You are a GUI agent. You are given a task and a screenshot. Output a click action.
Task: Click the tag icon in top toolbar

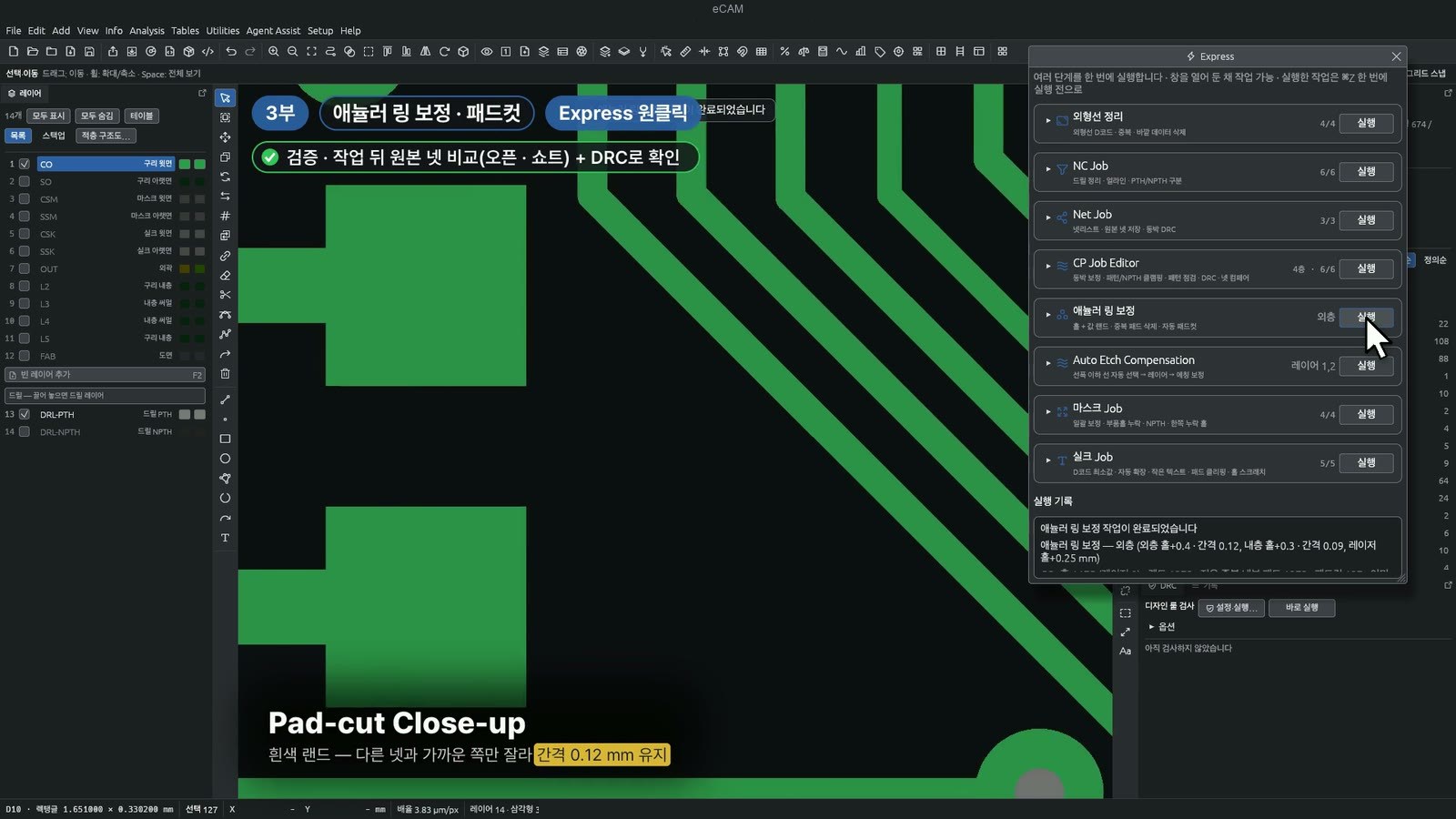click(x=880, y=52)
